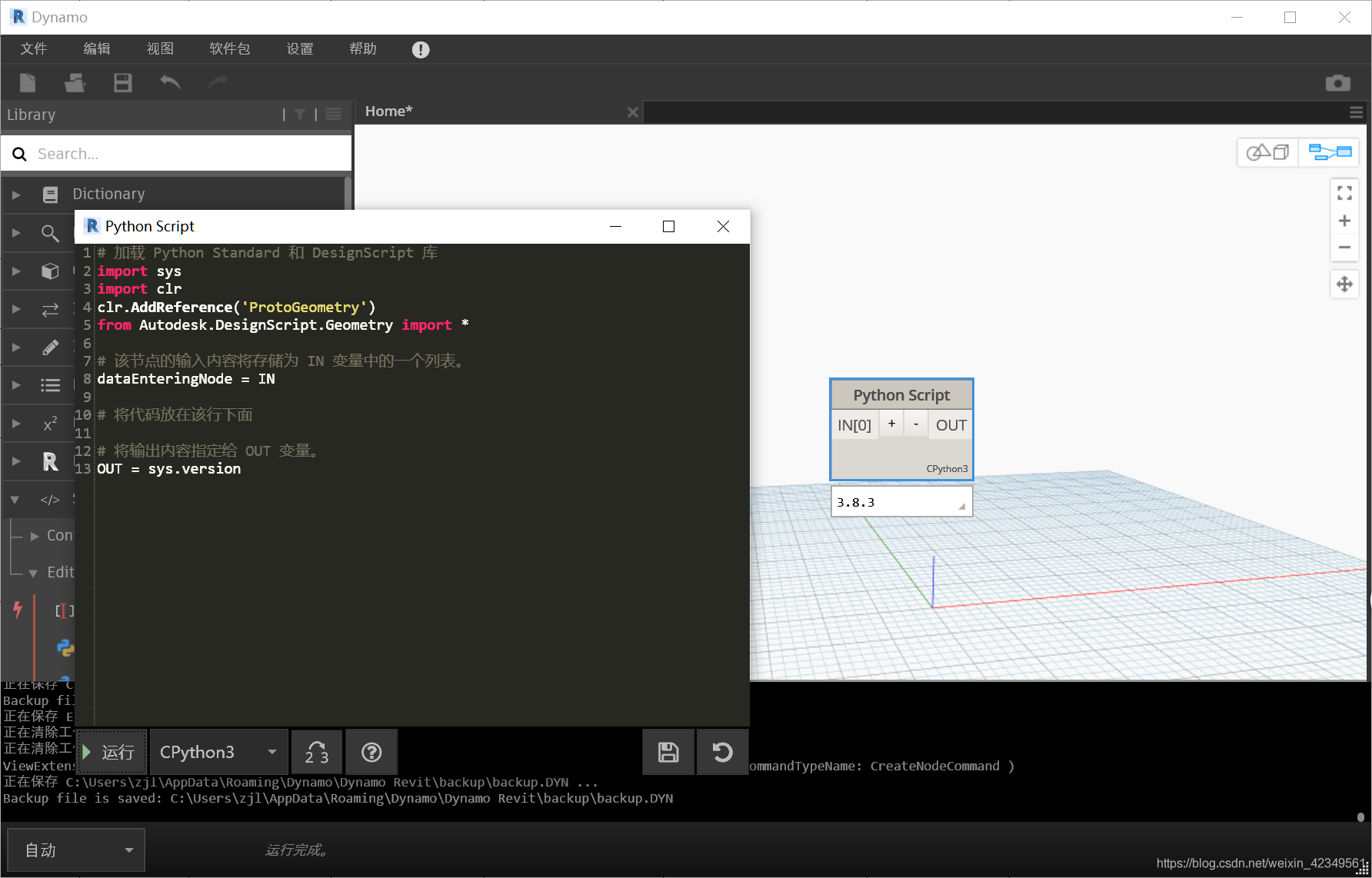The width and height of the screenshot is (1372, 878).
Task: Select the Python node icon in library
Action: pyautogui.click(x=65, y=648)
